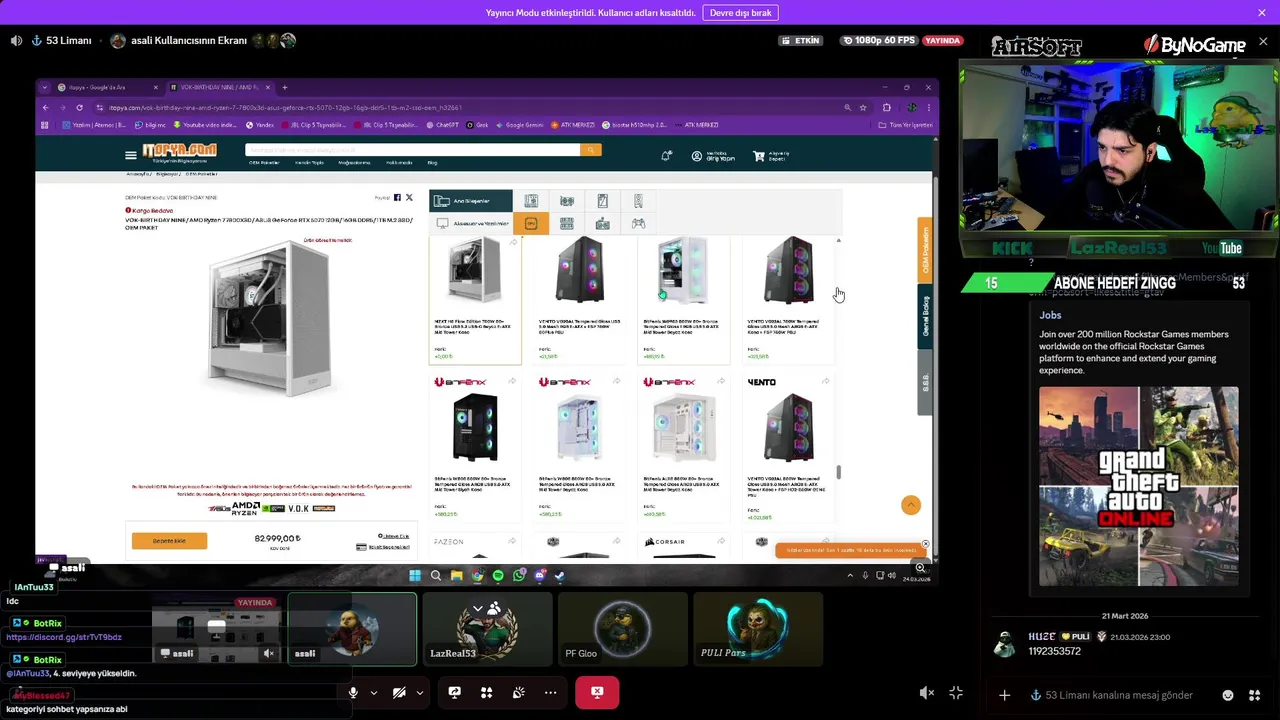Click the Grand Theft Auto Online embed image

point(1138,487)
